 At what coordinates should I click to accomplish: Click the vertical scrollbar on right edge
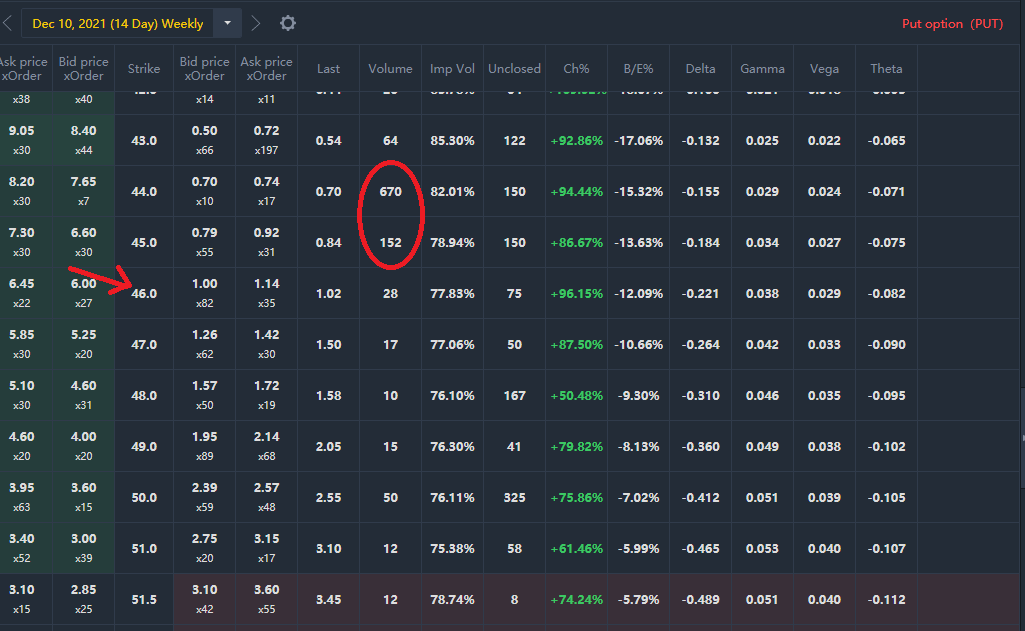coord(1022,438)
